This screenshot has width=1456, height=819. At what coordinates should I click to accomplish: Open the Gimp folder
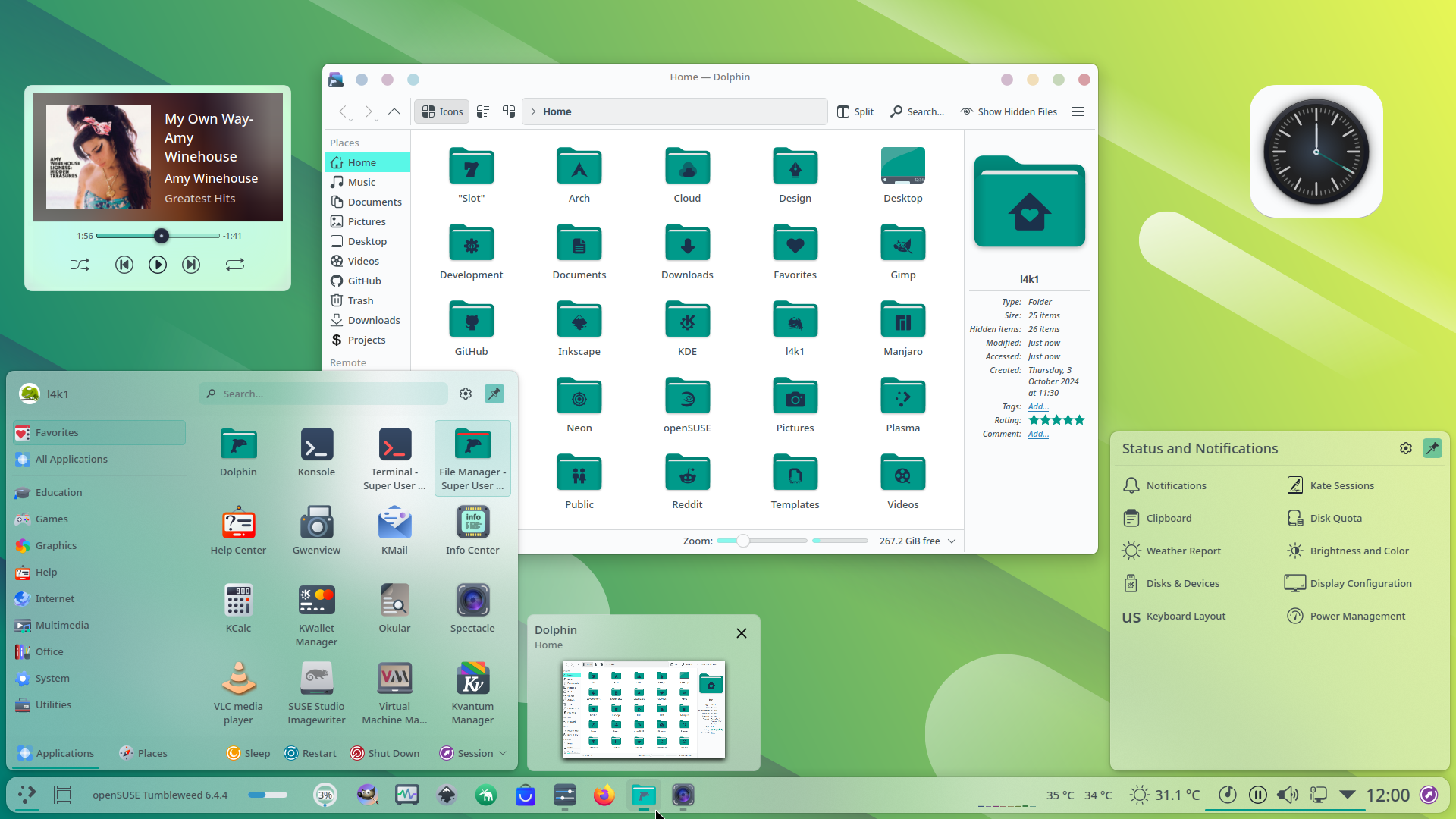point(902,252)
